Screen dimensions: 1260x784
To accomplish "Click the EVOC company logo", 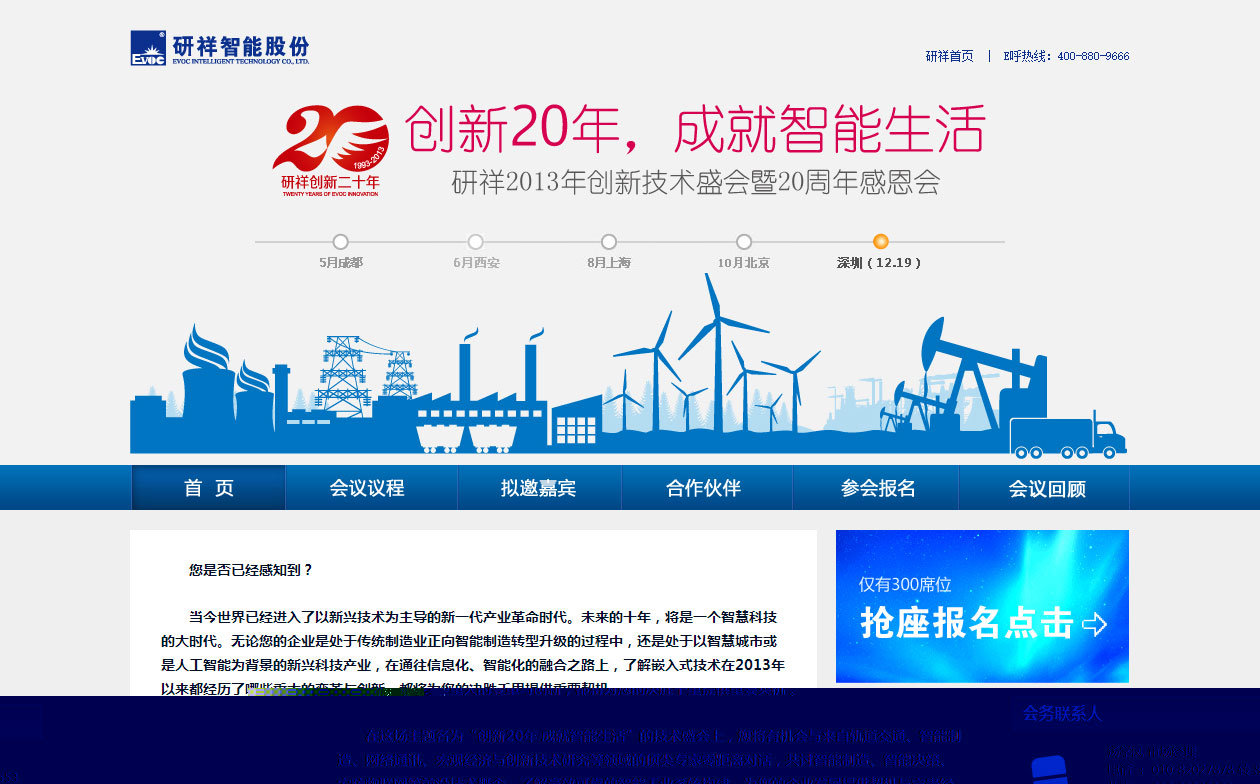I will [x=220, y=48].
